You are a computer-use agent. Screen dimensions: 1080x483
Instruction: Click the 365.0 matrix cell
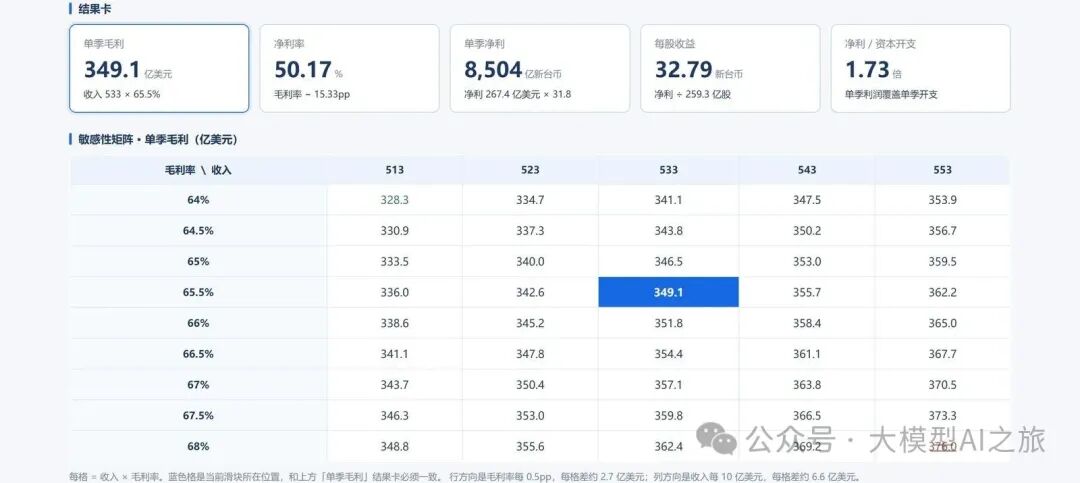coord(942,323)
